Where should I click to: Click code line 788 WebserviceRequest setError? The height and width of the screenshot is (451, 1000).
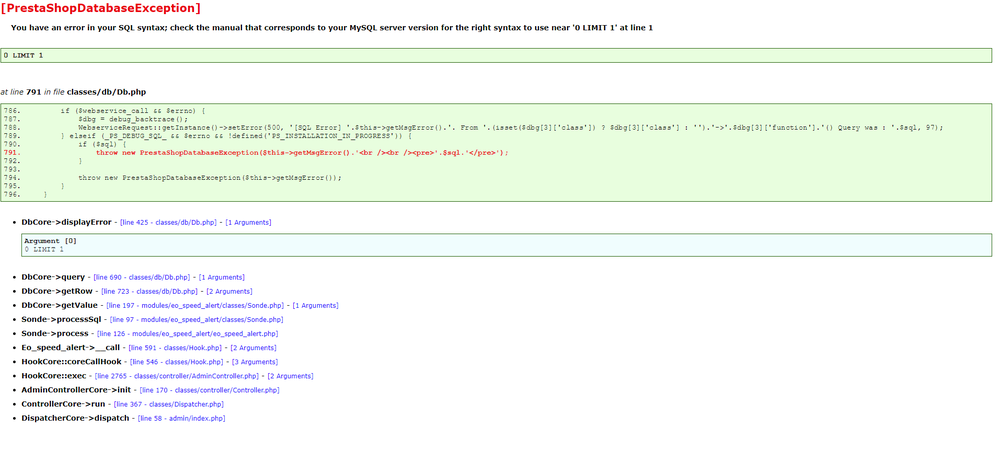[510, 128]
